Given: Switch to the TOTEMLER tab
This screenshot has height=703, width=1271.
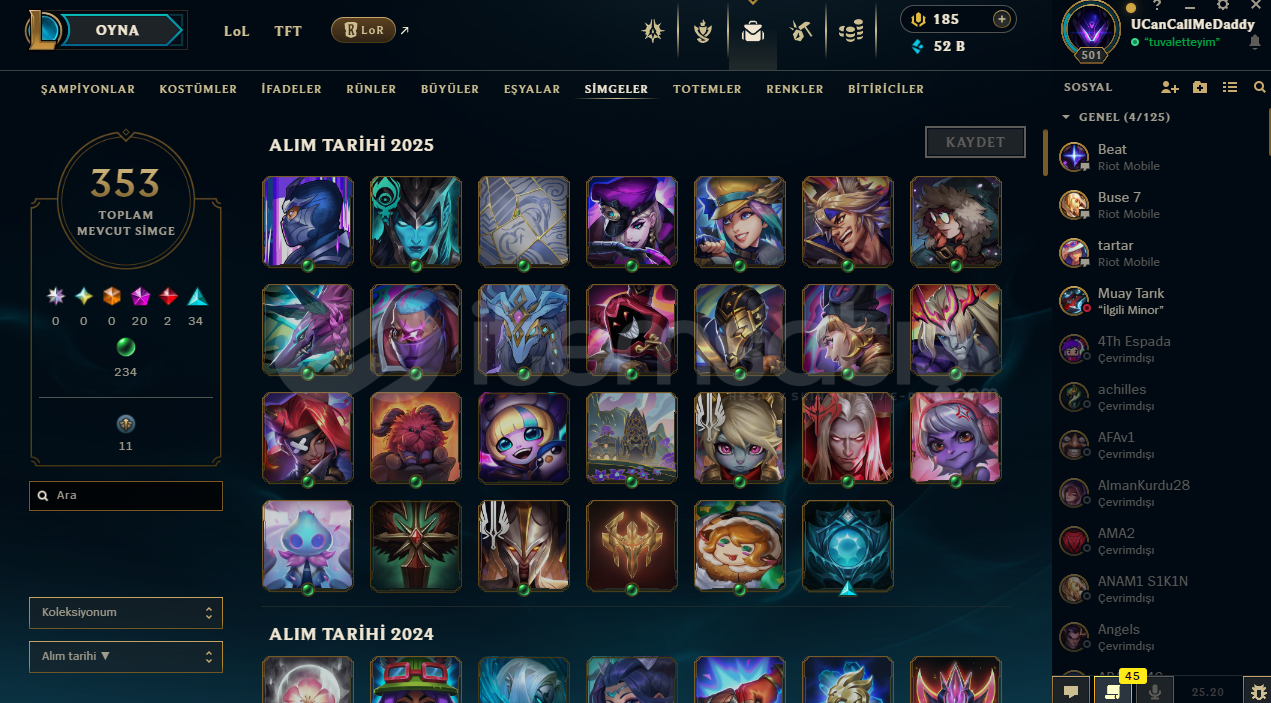Looking at the screenshot, I should pos(707,89).
